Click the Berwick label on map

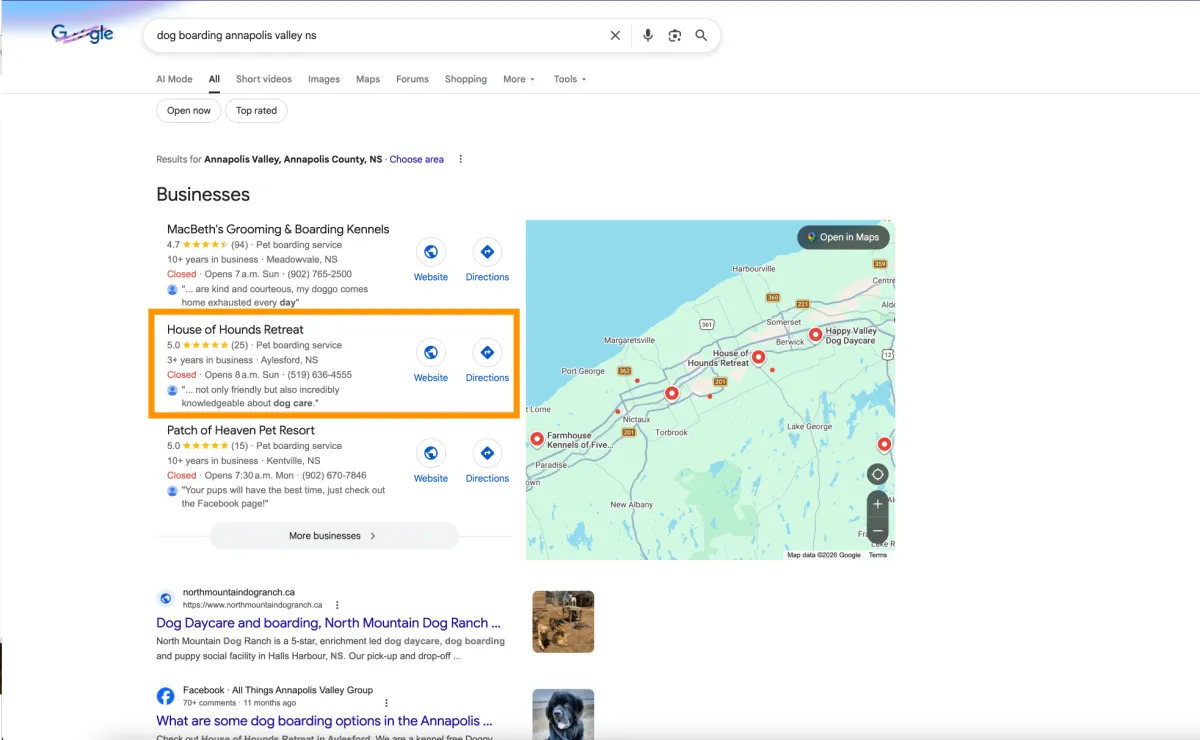790,342
